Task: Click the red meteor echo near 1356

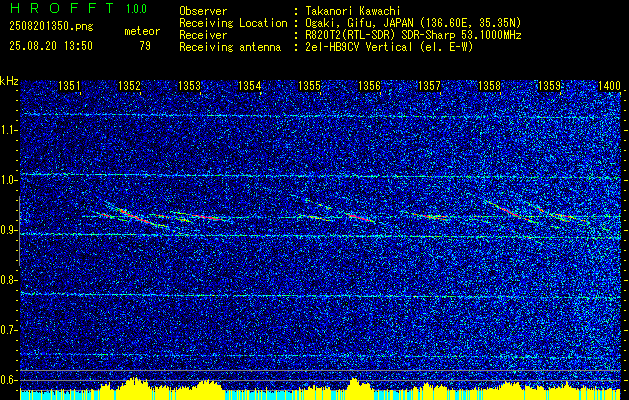Action: click(x=361, y=218)
